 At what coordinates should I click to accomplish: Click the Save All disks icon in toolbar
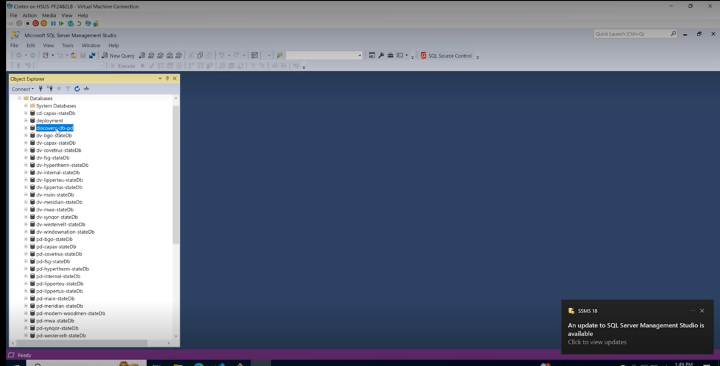click(92, 56)
